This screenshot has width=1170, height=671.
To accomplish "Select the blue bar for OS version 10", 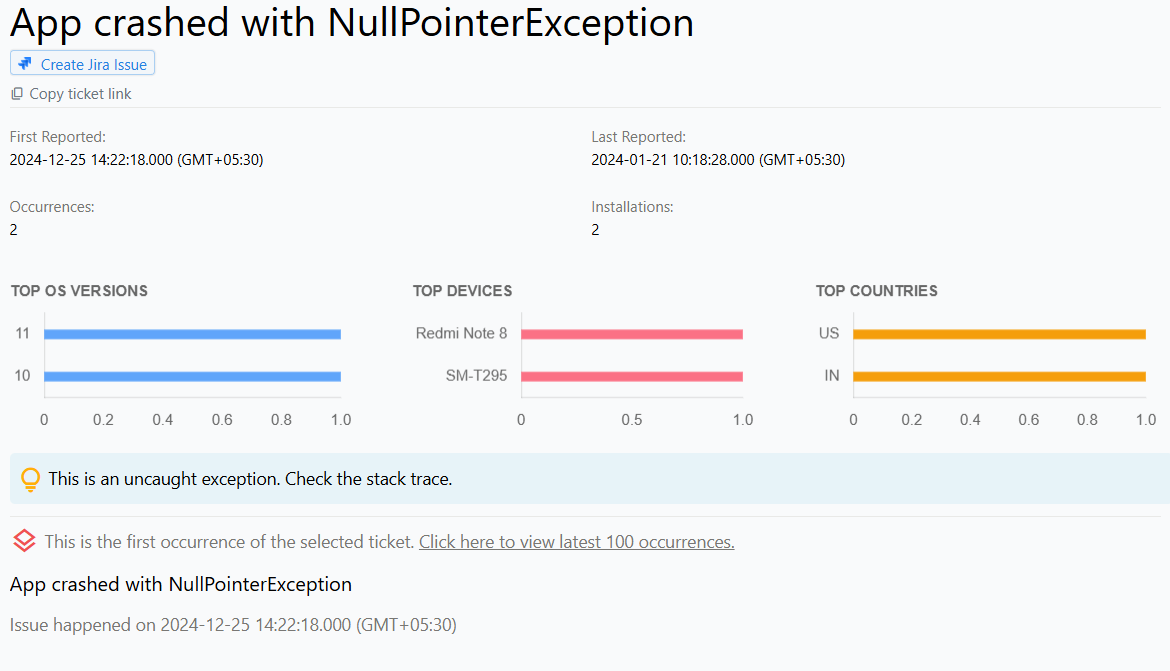I will click(192, 376).
